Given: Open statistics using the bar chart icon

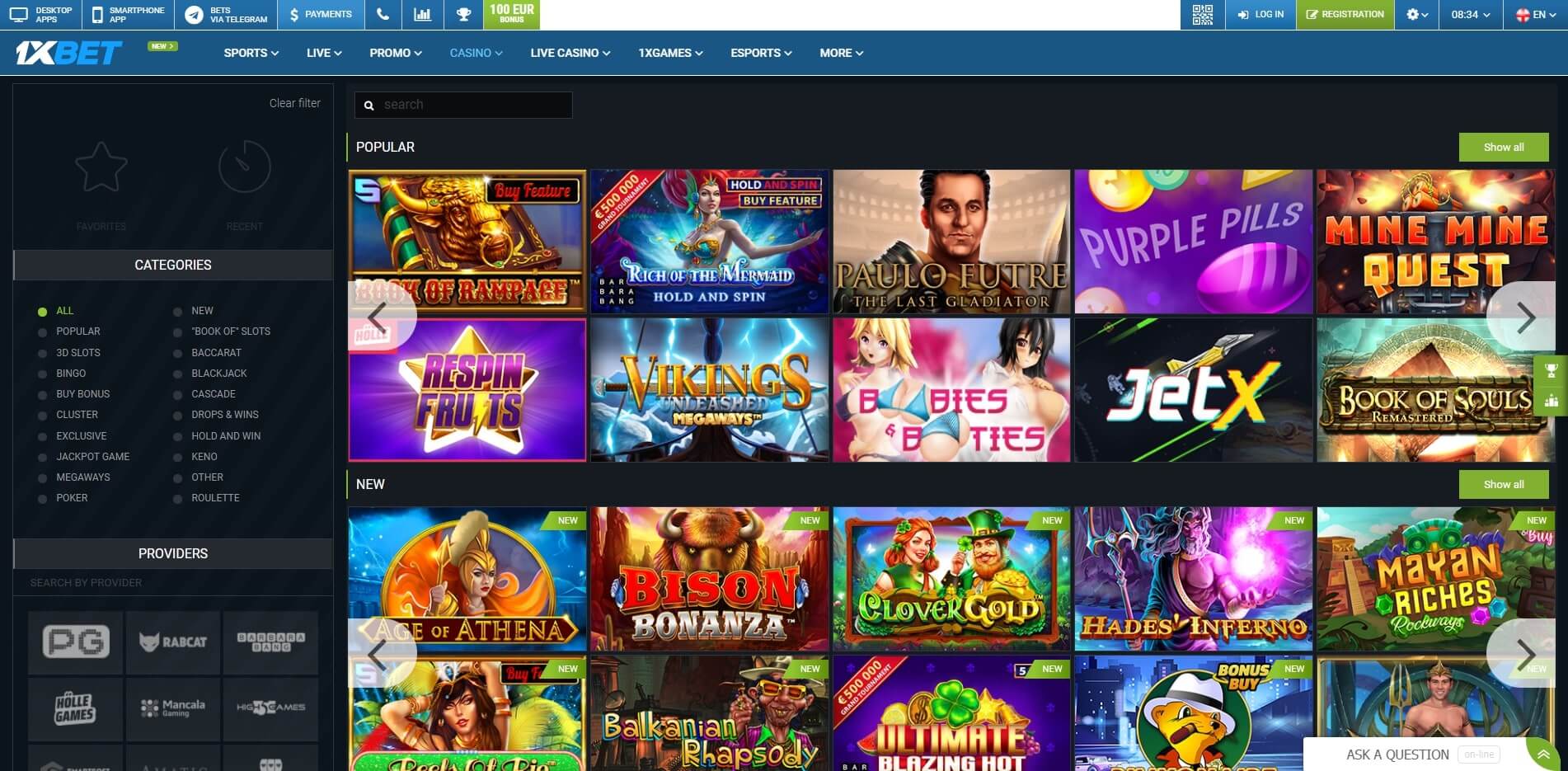Looking at the screenshot, I should click(x=423, y=14).
